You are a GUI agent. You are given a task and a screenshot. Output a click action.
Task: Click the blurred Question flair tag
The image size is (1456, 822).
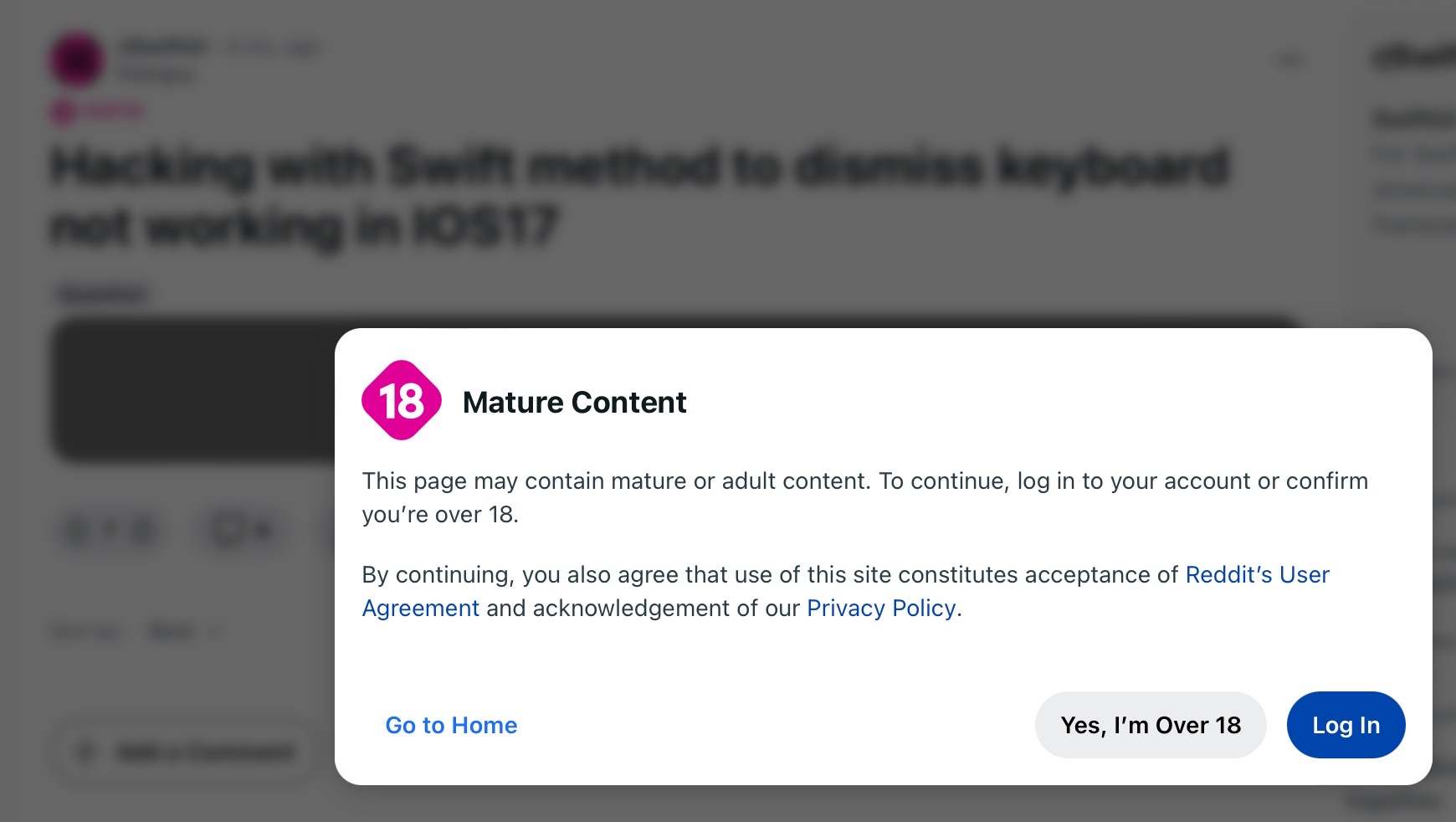[105, 294]
